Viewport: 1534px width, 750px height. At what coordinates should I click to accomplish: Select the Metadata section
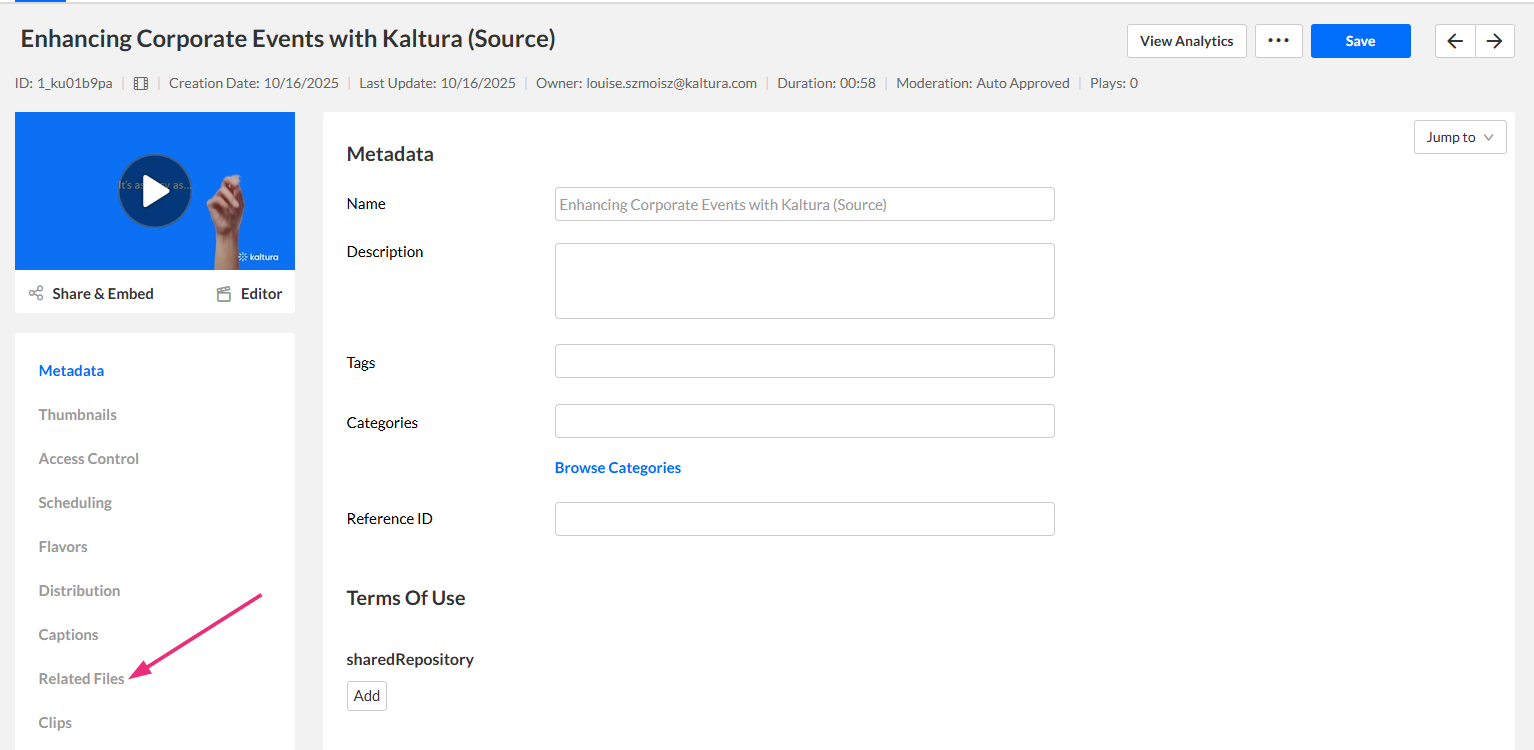coord(71,371)
